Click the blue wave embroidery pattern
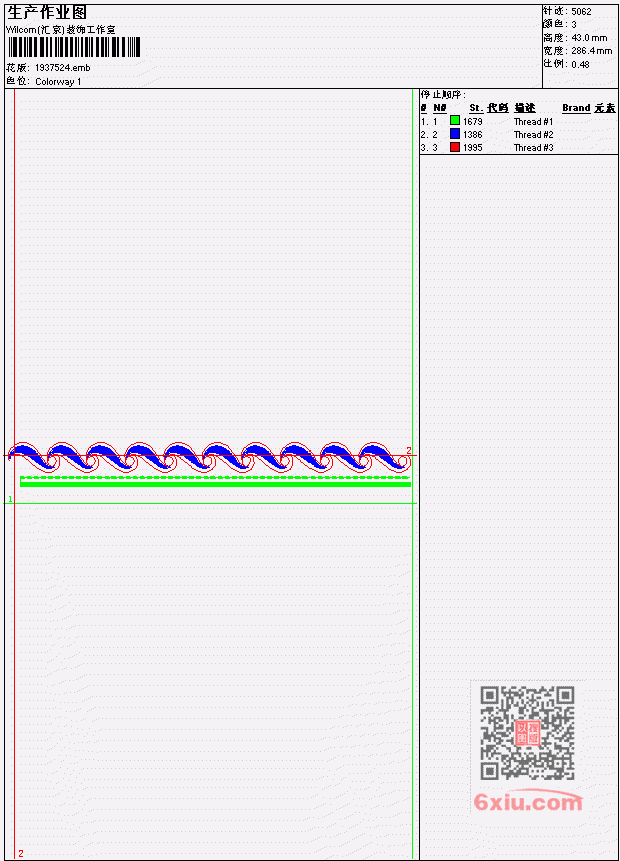The image size is (620, 861). point(209,457)
